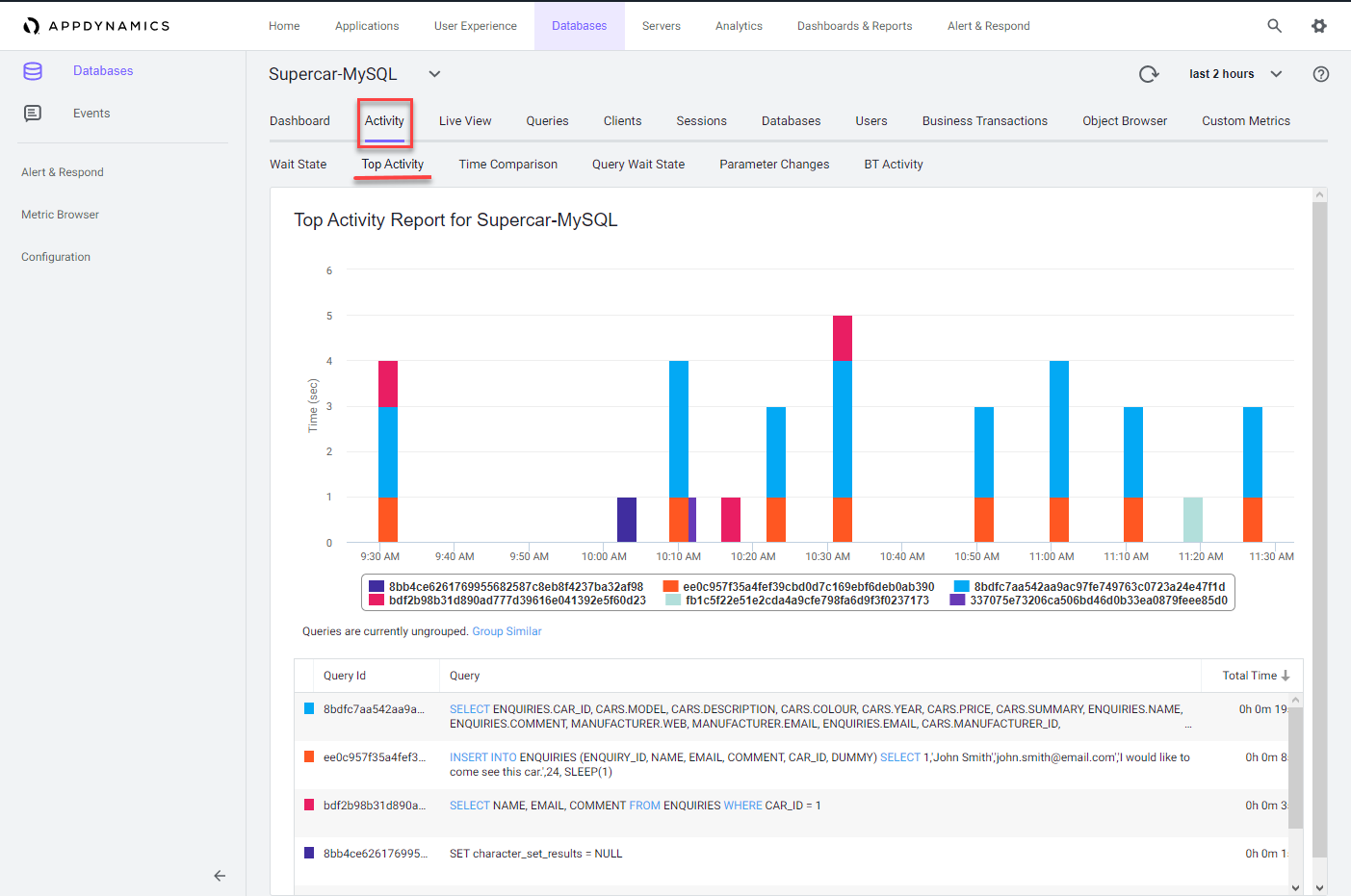Toggle legend swatch for 337075e73206ca50 query
Viewport: 1351px width, 896px height.
(957, 600)
